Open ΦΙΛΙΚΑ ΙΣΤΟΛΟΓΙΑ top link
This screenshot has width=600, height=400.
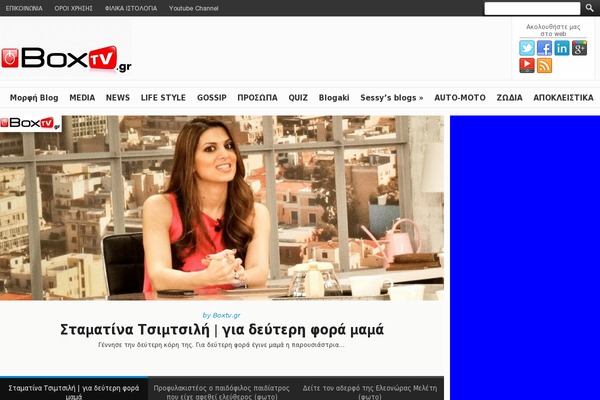(x=131, y=8)
